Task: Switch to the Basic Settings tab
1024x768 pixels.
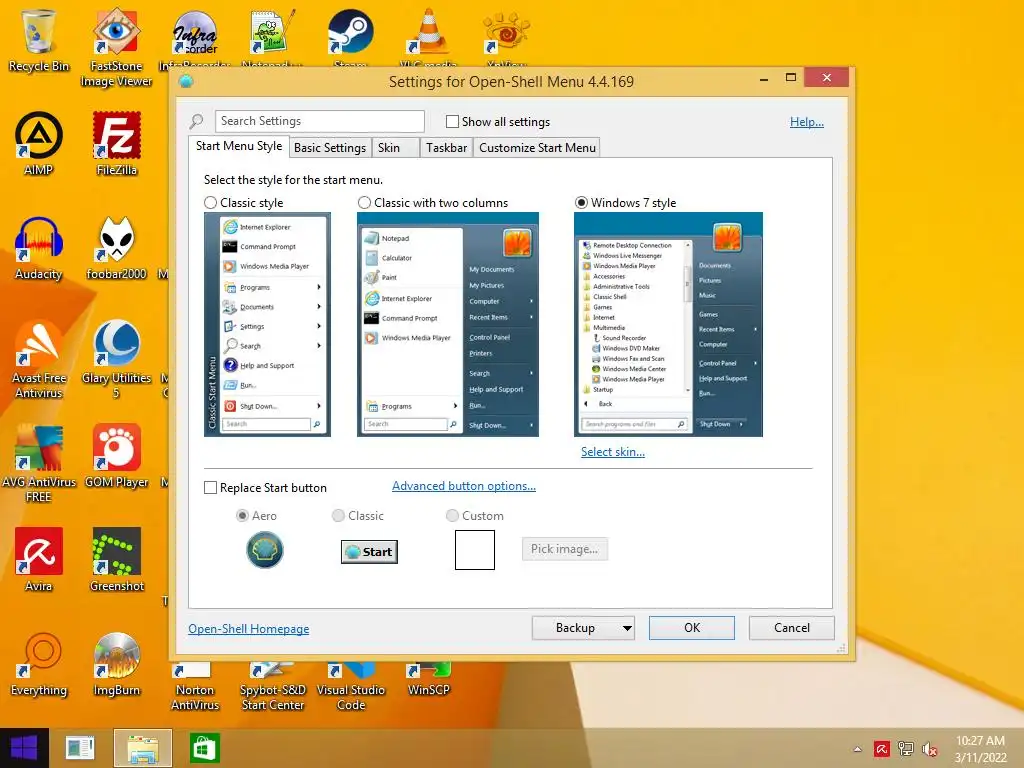Action: click(330, 148)
